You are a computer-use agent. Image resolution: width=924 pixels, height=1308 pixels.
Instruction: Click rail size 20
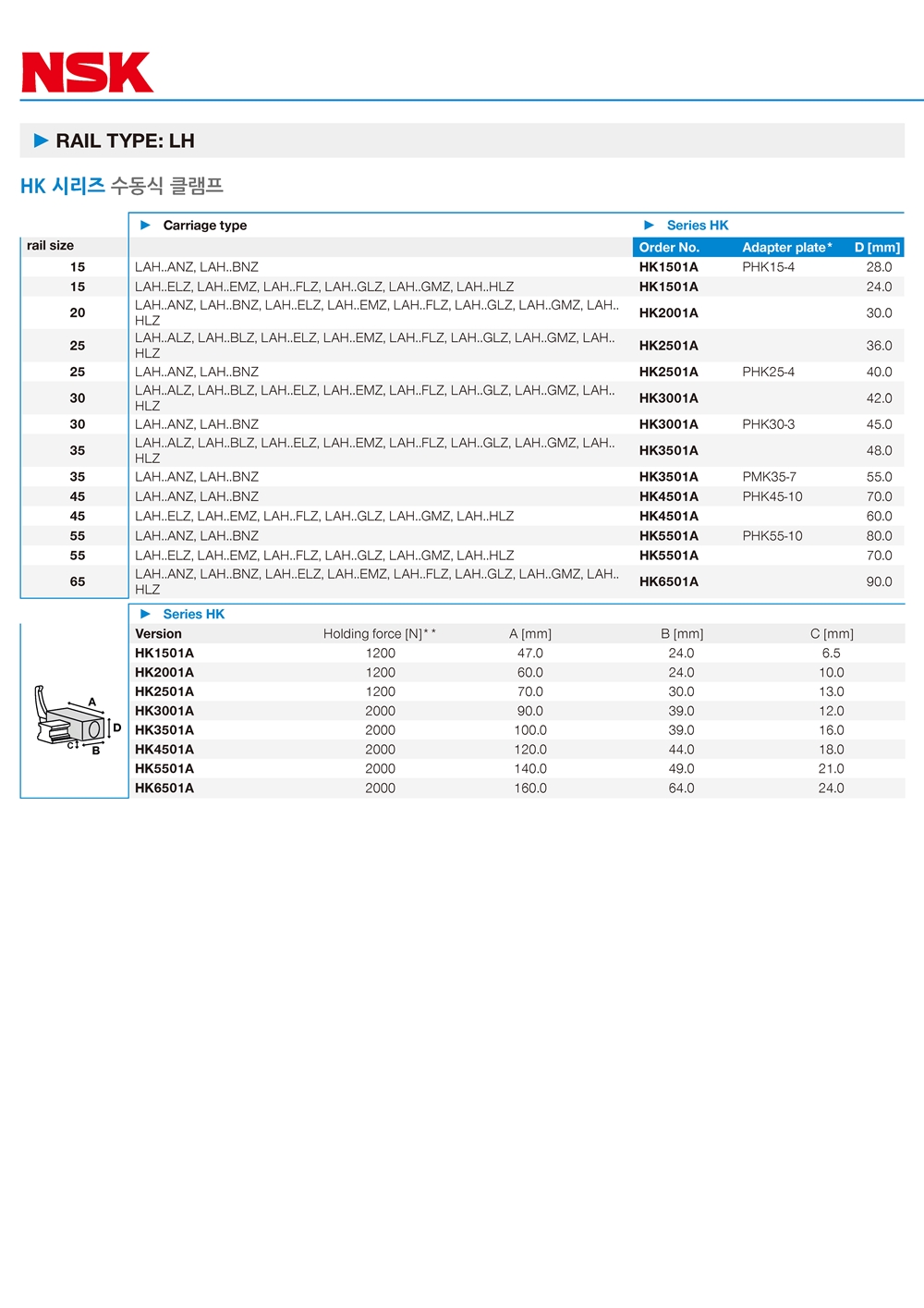point(78,313)
